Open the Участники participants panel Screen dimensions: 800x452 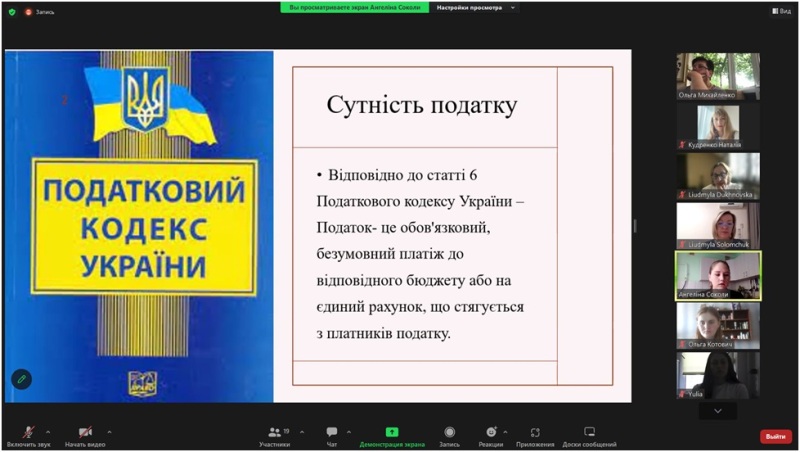[275, 437]
